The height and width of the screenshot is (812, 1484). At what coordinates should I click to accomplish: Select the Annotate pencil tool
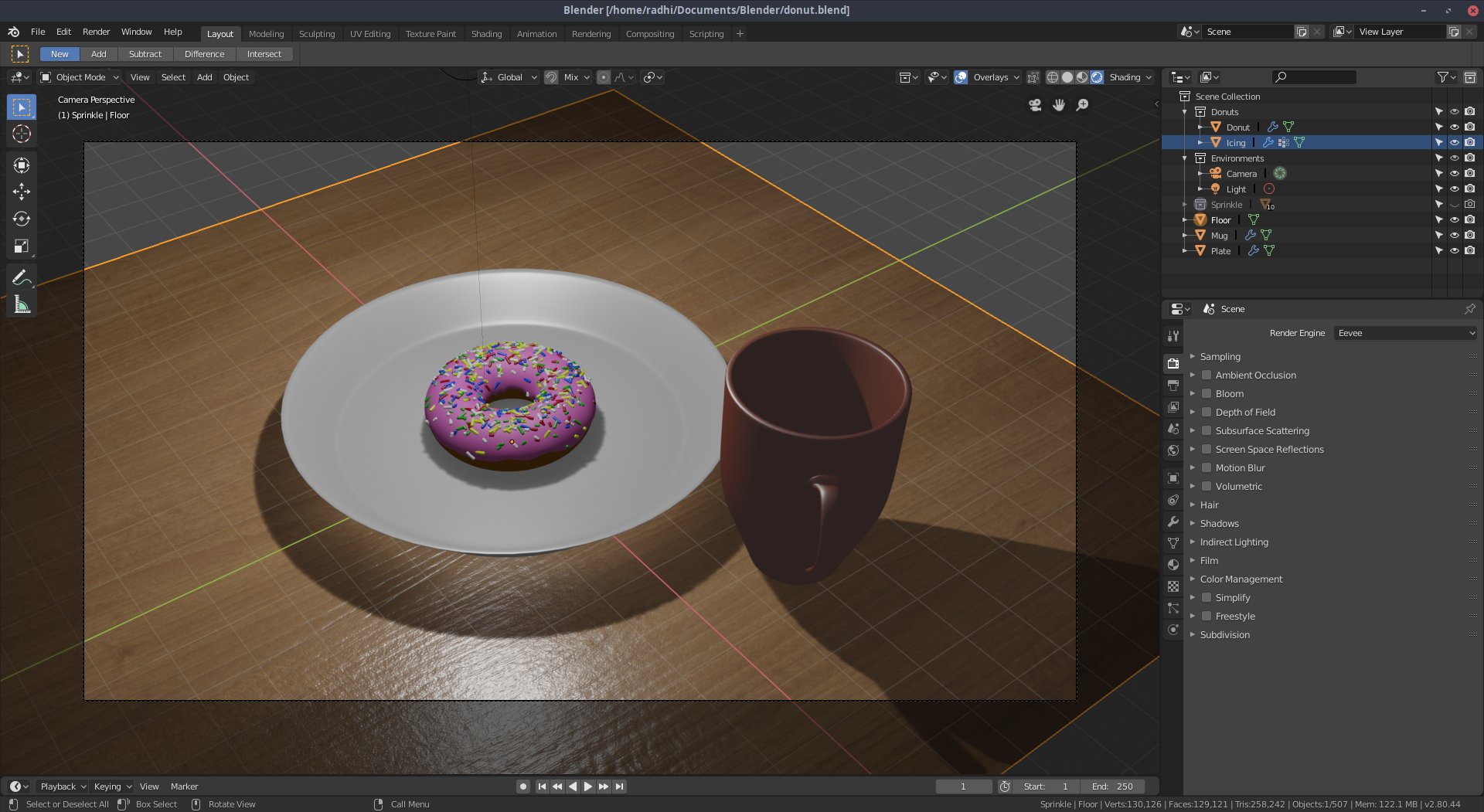point(22,277)
